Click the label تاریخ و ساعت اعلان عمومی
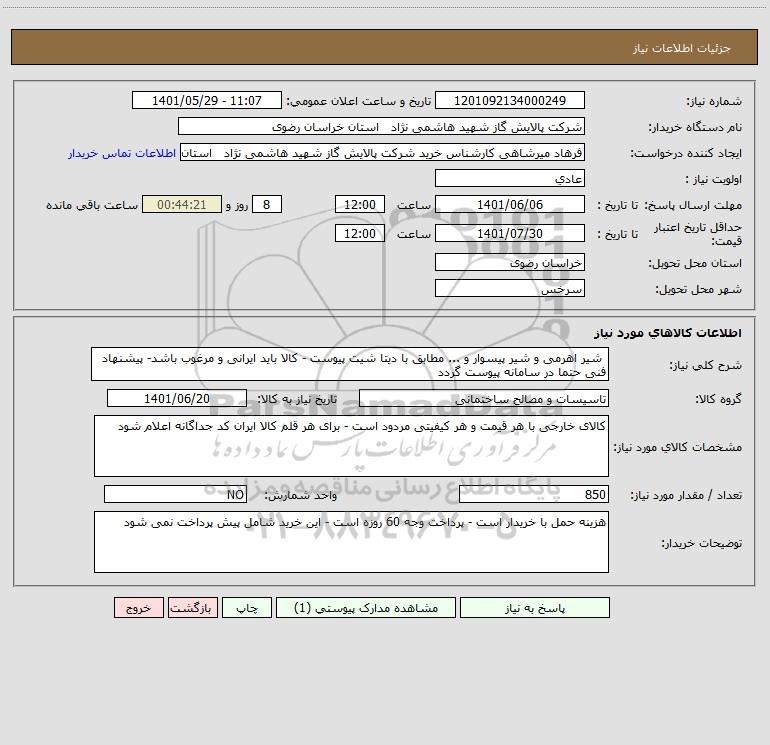This screenshot has width=770, height=745. click(x=359, y=101)
